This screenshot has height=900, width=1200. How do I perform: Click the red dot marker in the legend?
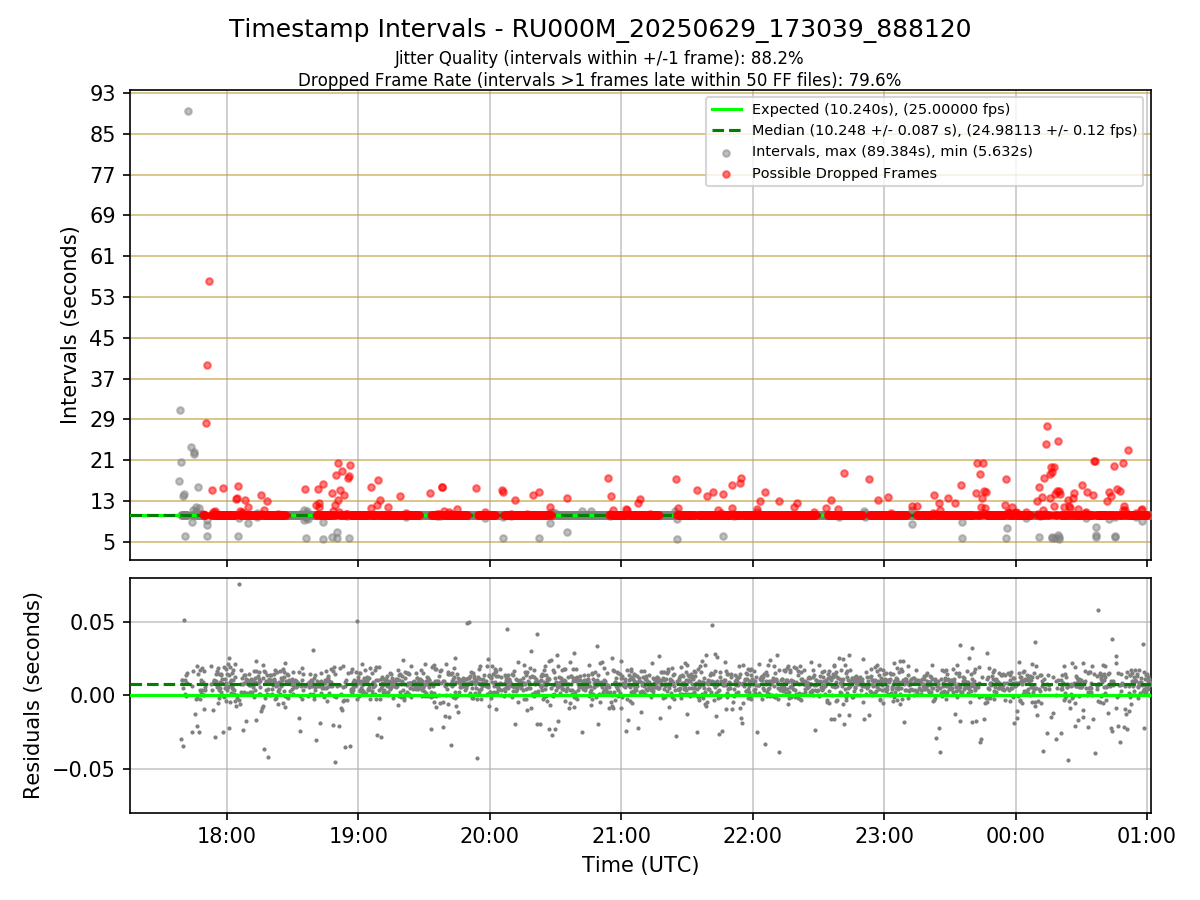(727, 174)
